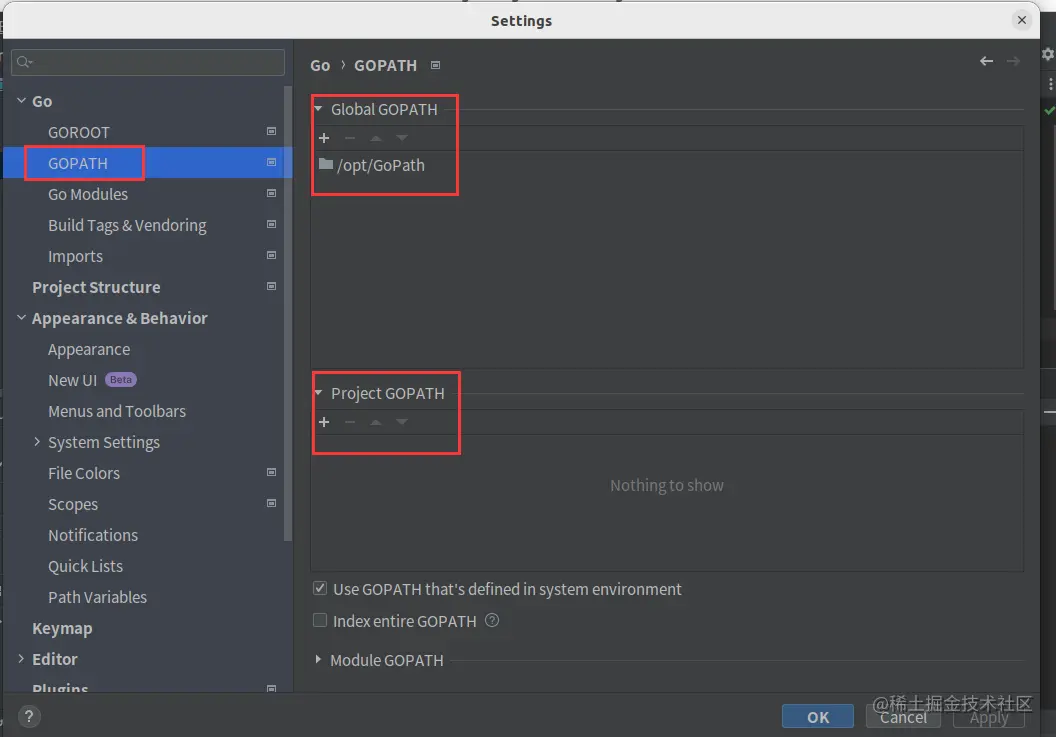Collapse the Global GOPATH section

[x=319, y=108]
